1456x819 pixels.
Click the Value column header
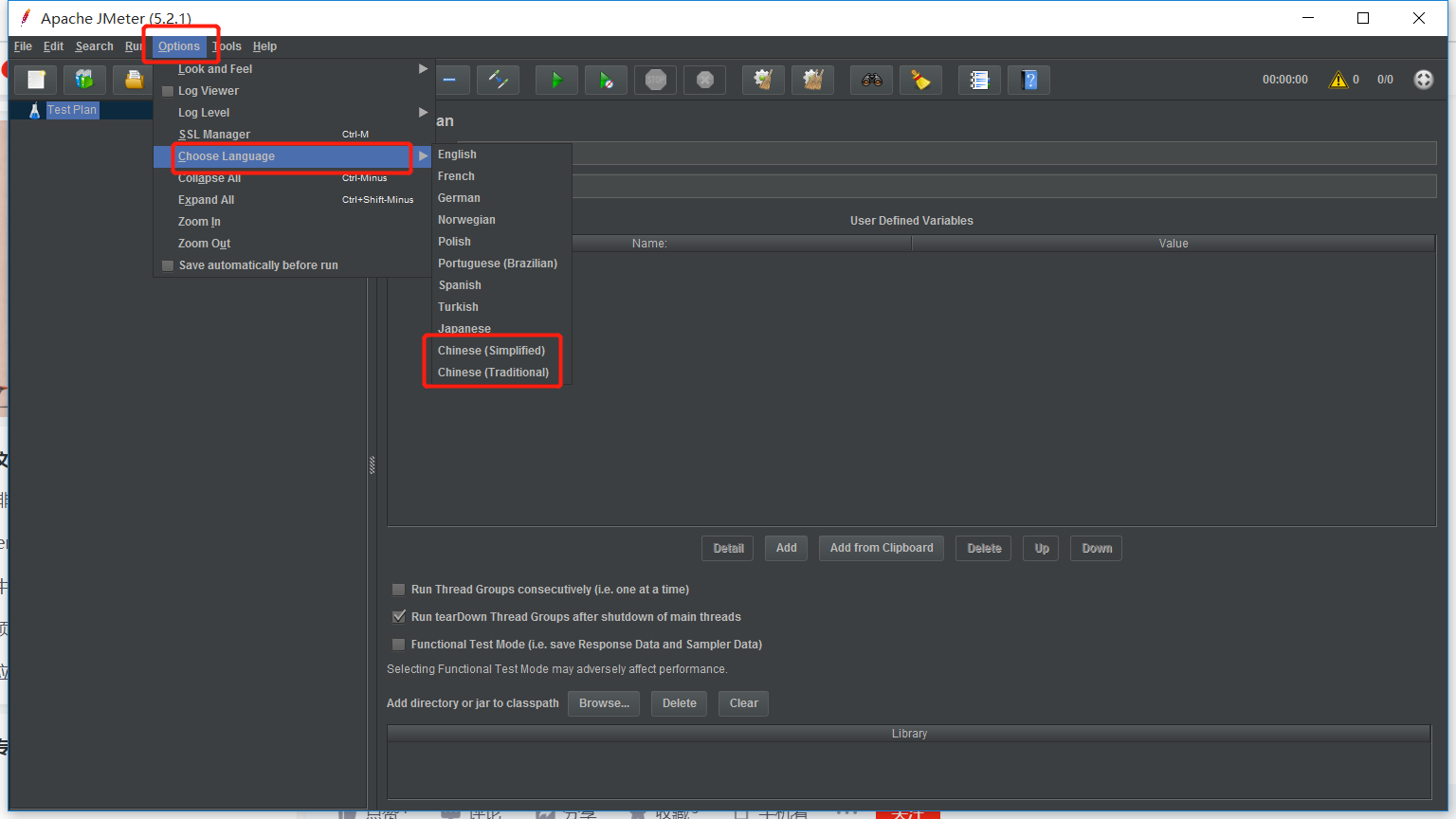click(x=1173, y=244)
